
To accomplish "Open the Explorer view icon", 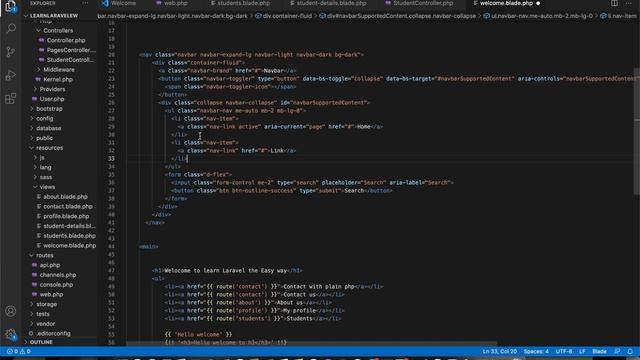I will pyautogui.click(x=11, y=6).
